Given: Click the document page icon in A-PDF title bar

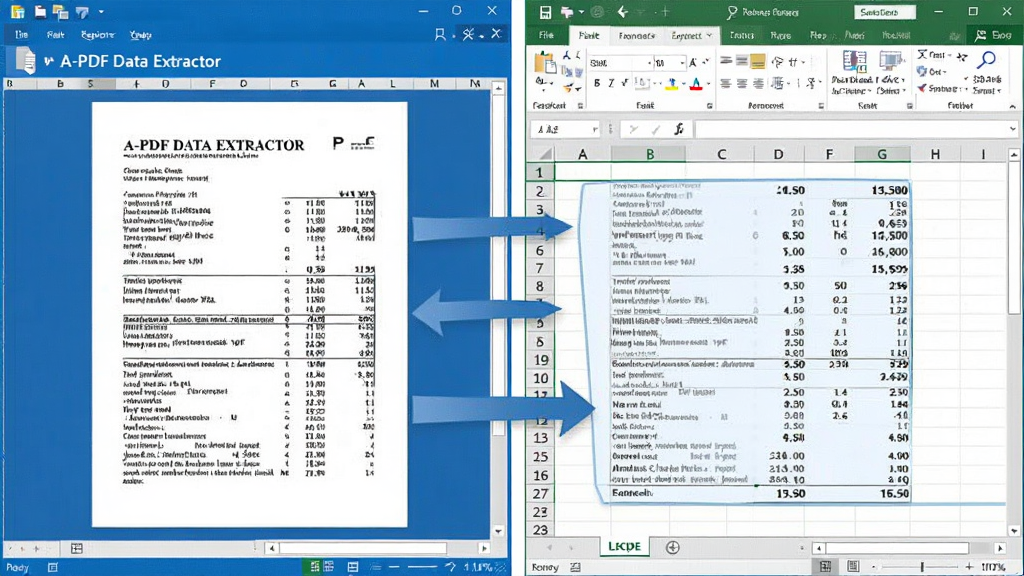Looking at the screenshot, I should 40,11.
